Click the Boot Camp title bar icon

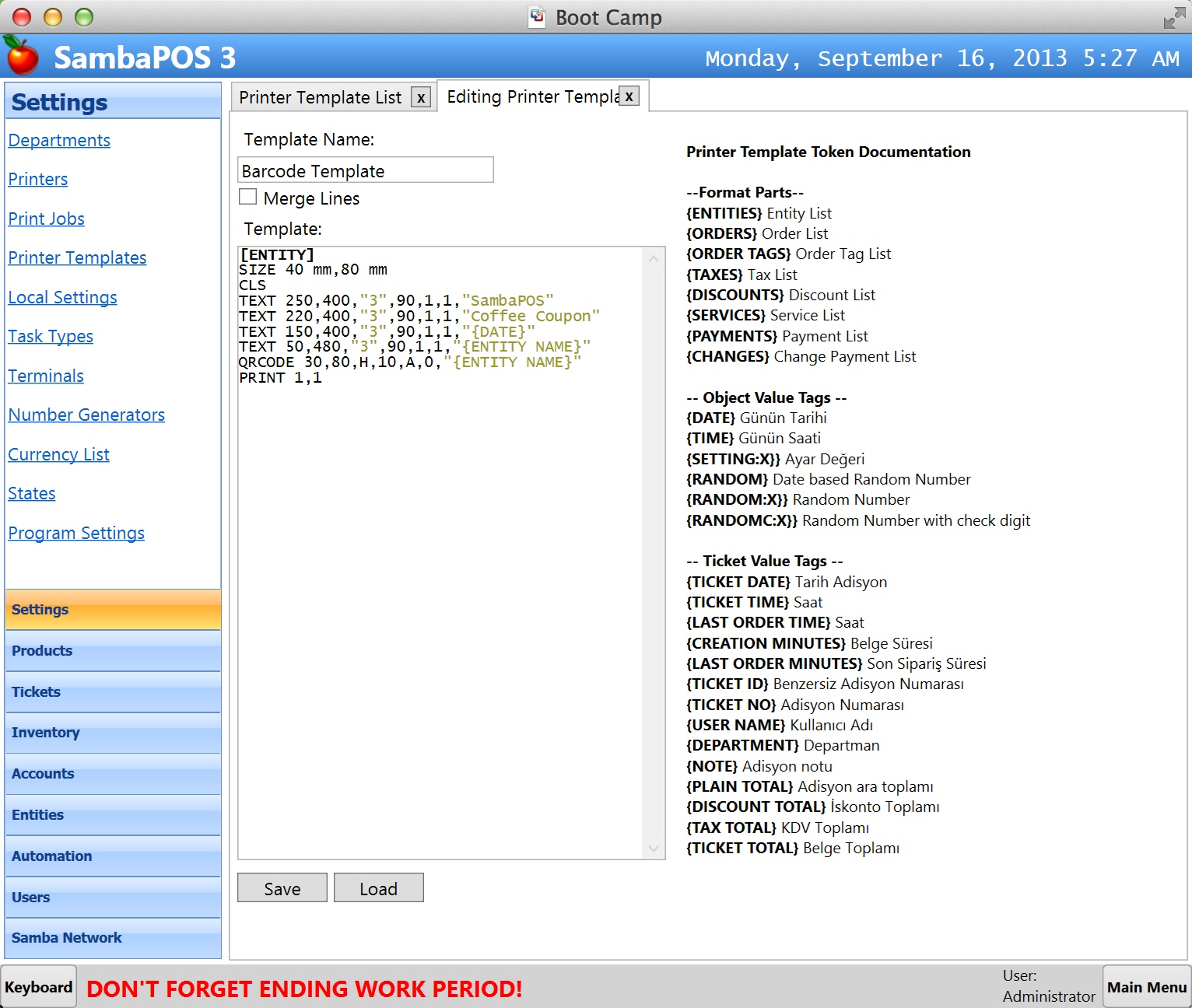[x=537, y=17]
